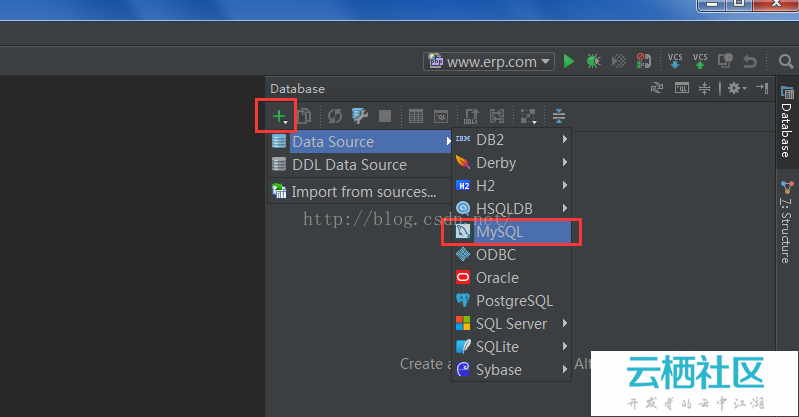Select Oracle from the data source list
Image resolution: width=799 pixels, height=417 pixels.
(512, 278)
